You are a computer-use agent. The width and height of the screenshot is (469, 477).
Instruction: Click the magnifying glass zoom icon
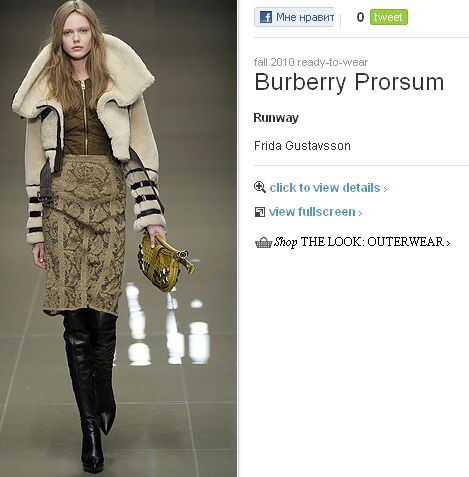[260, 187]
